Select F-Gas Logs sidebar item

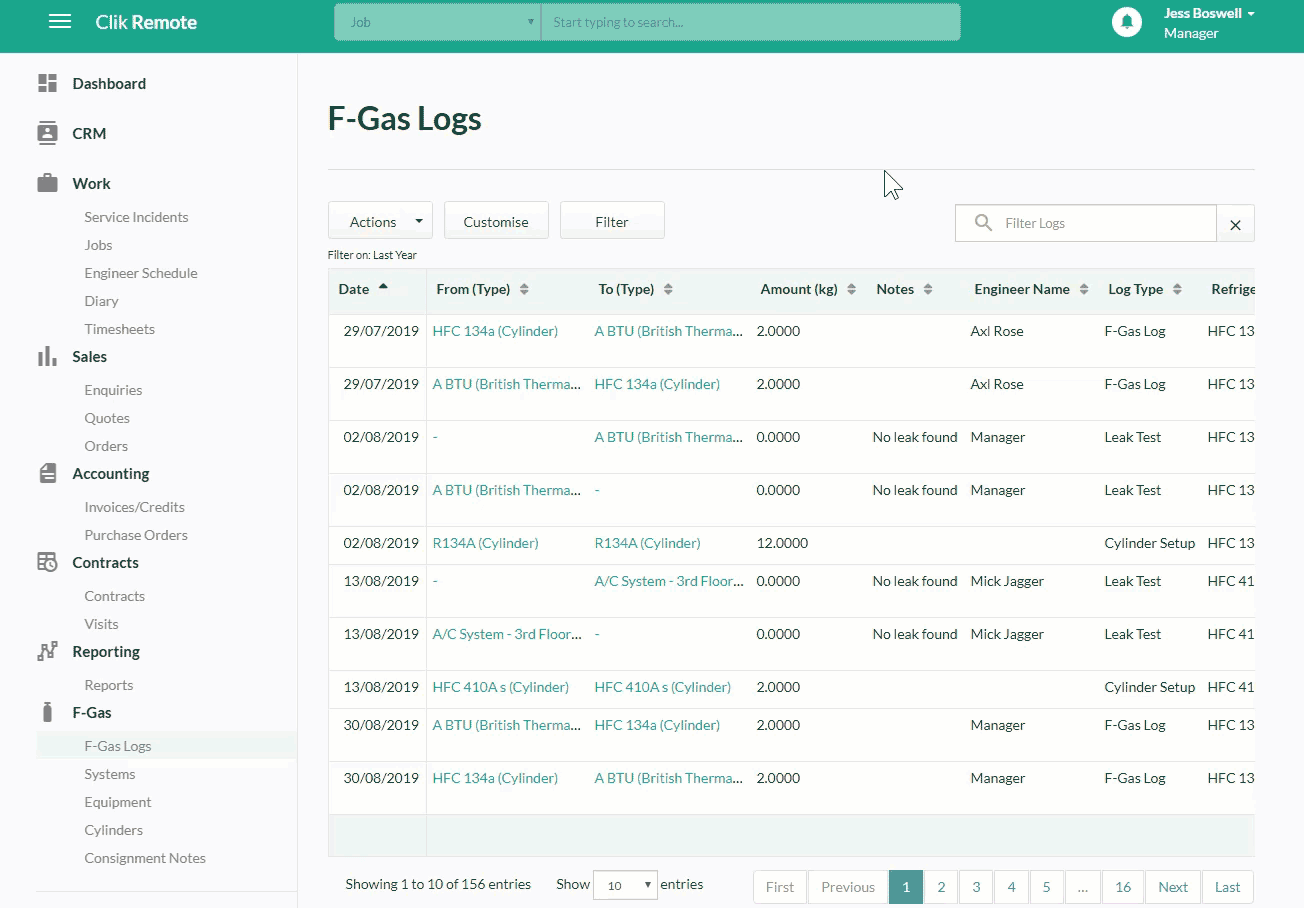click(166, 746)
